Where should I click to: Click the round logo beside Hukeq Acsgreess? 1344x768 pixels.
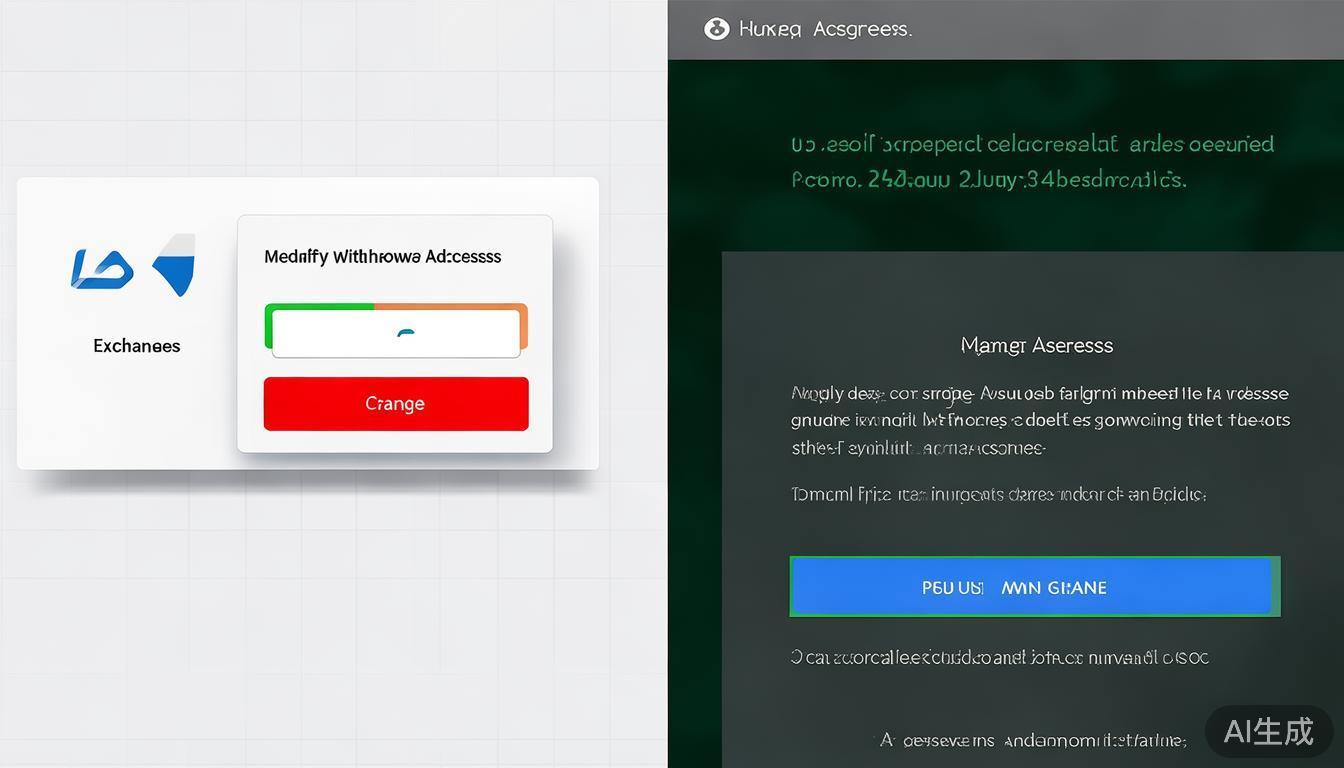pyautogui.click(x=716, y=29)
